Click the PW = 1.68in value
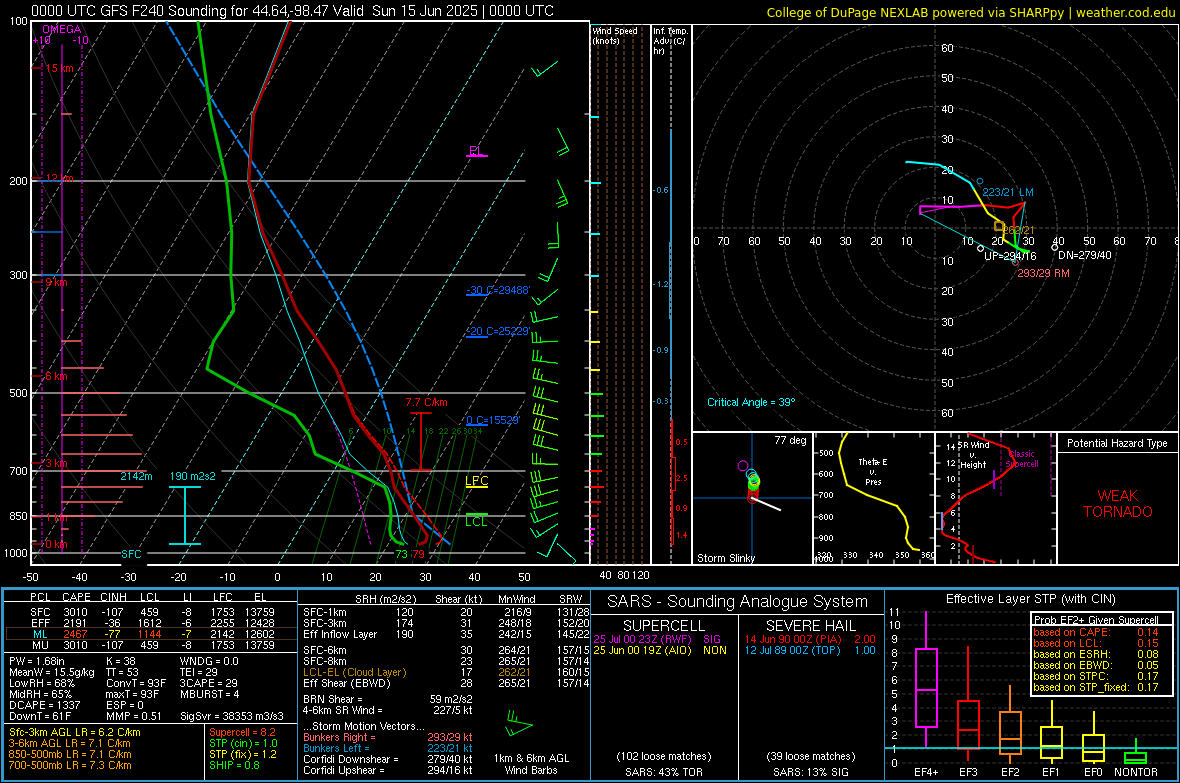This screenshot has height=783, width=1180. (x=37, y=661)
